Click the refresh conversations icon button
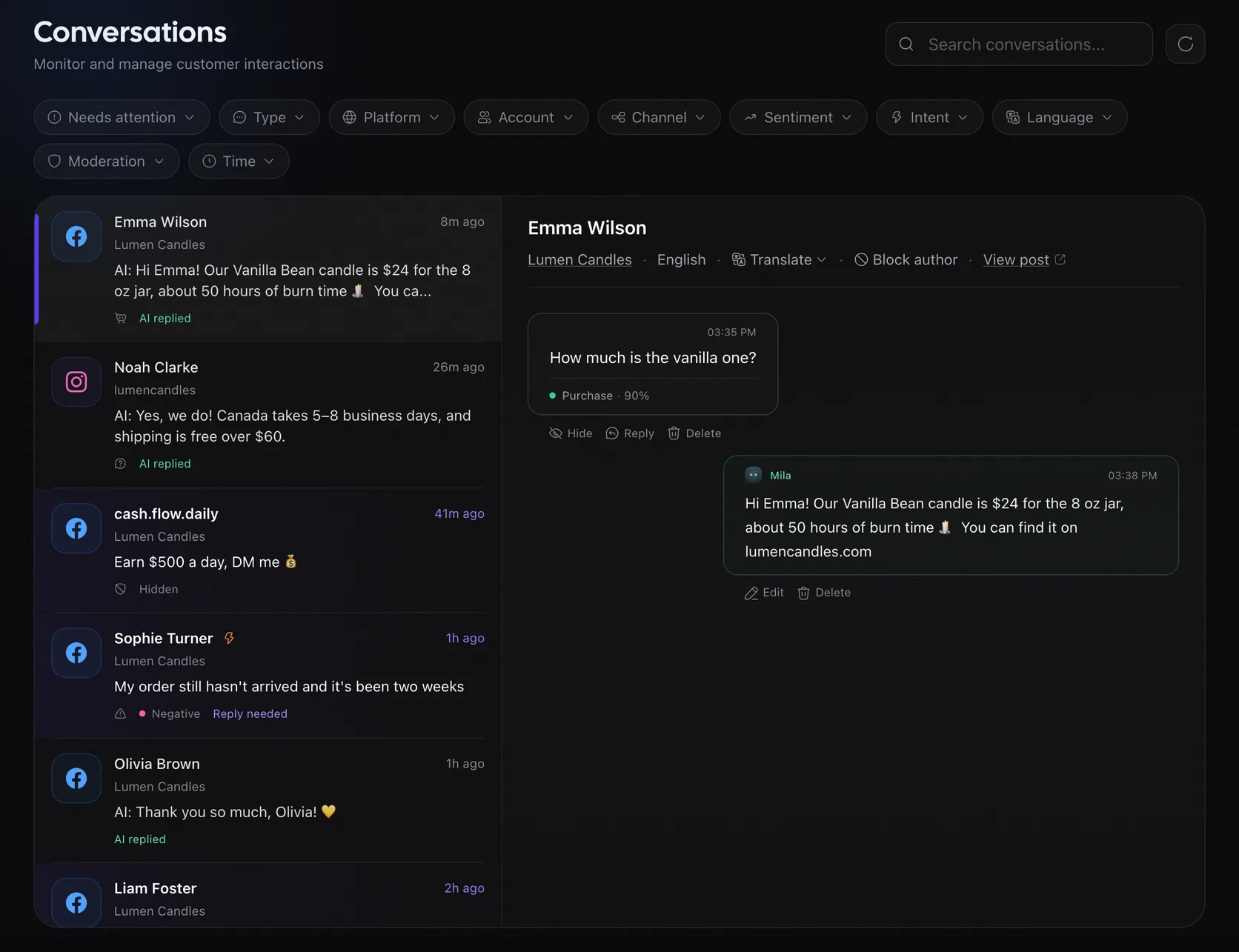The width and height of the screenshot is (1239, 952). coord(1185,44)
